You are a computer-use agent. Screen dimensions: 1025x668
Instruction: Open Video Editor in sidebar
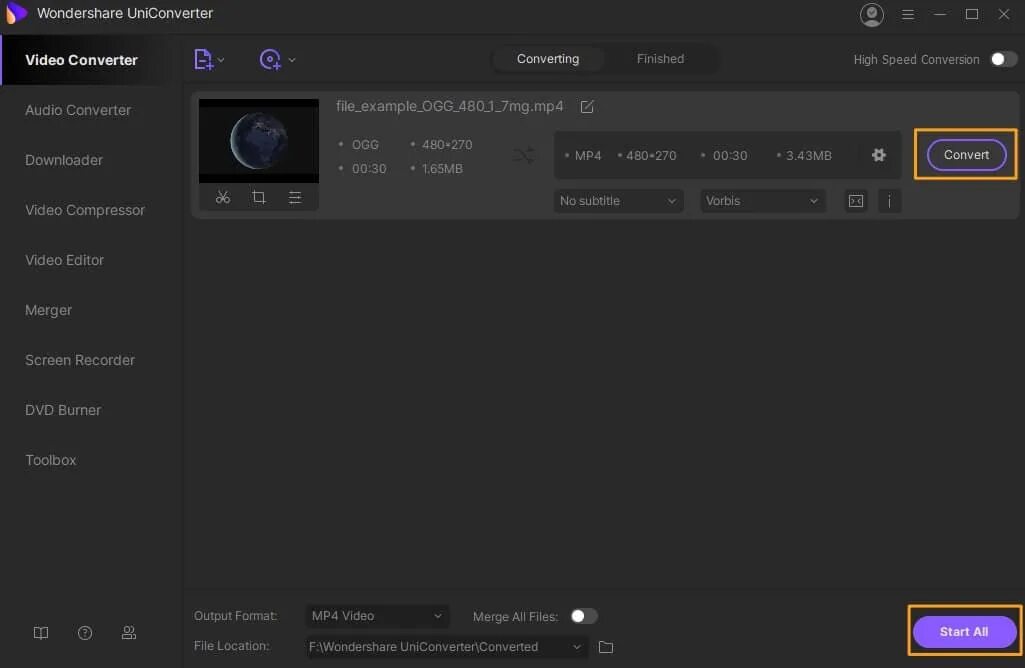[x=65, y=260]
